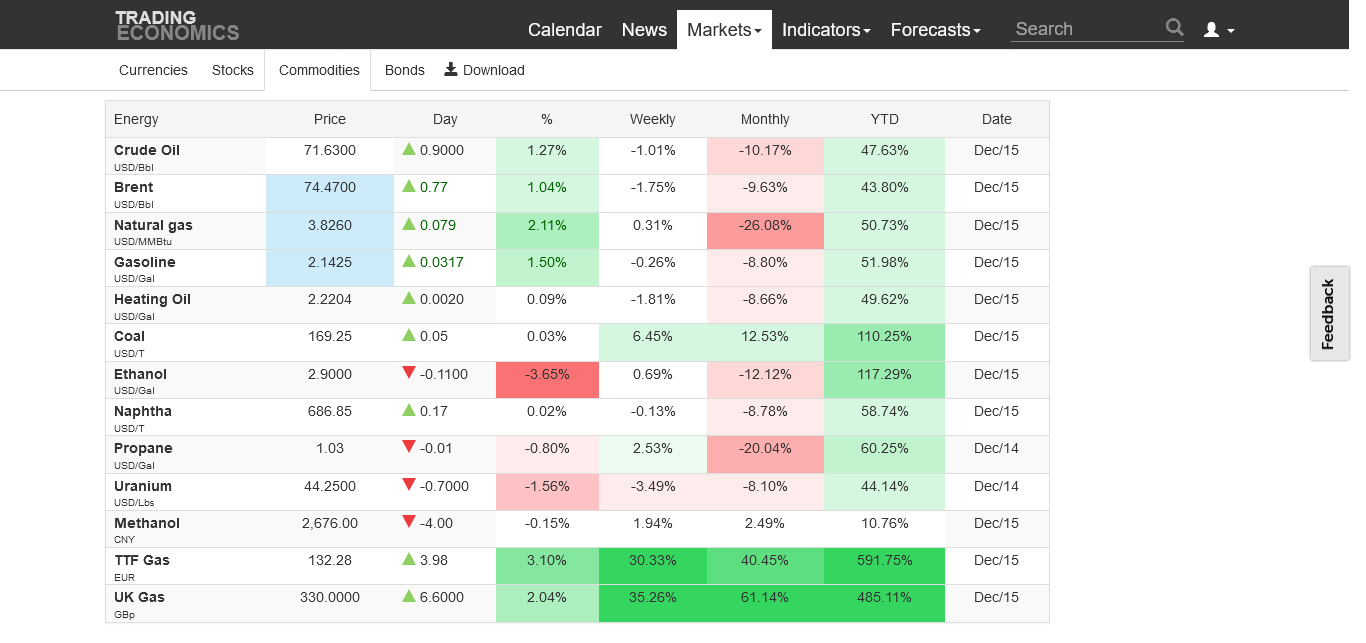Expand the Forecasts dropdown menu
The image size is (1366, 643).
pyautogui.click(x=935, y=30)
